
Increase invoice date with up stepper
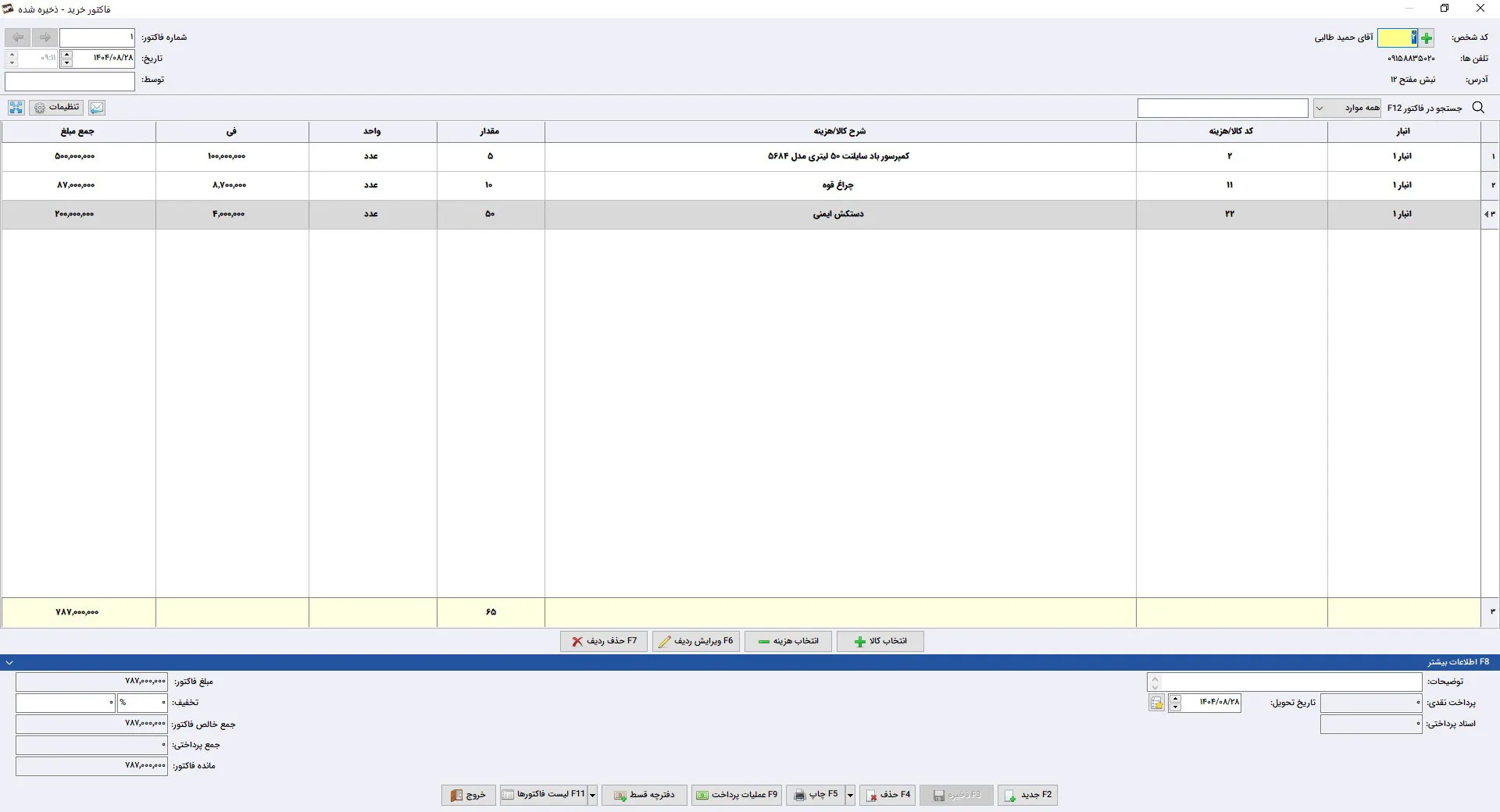point(67,54)
